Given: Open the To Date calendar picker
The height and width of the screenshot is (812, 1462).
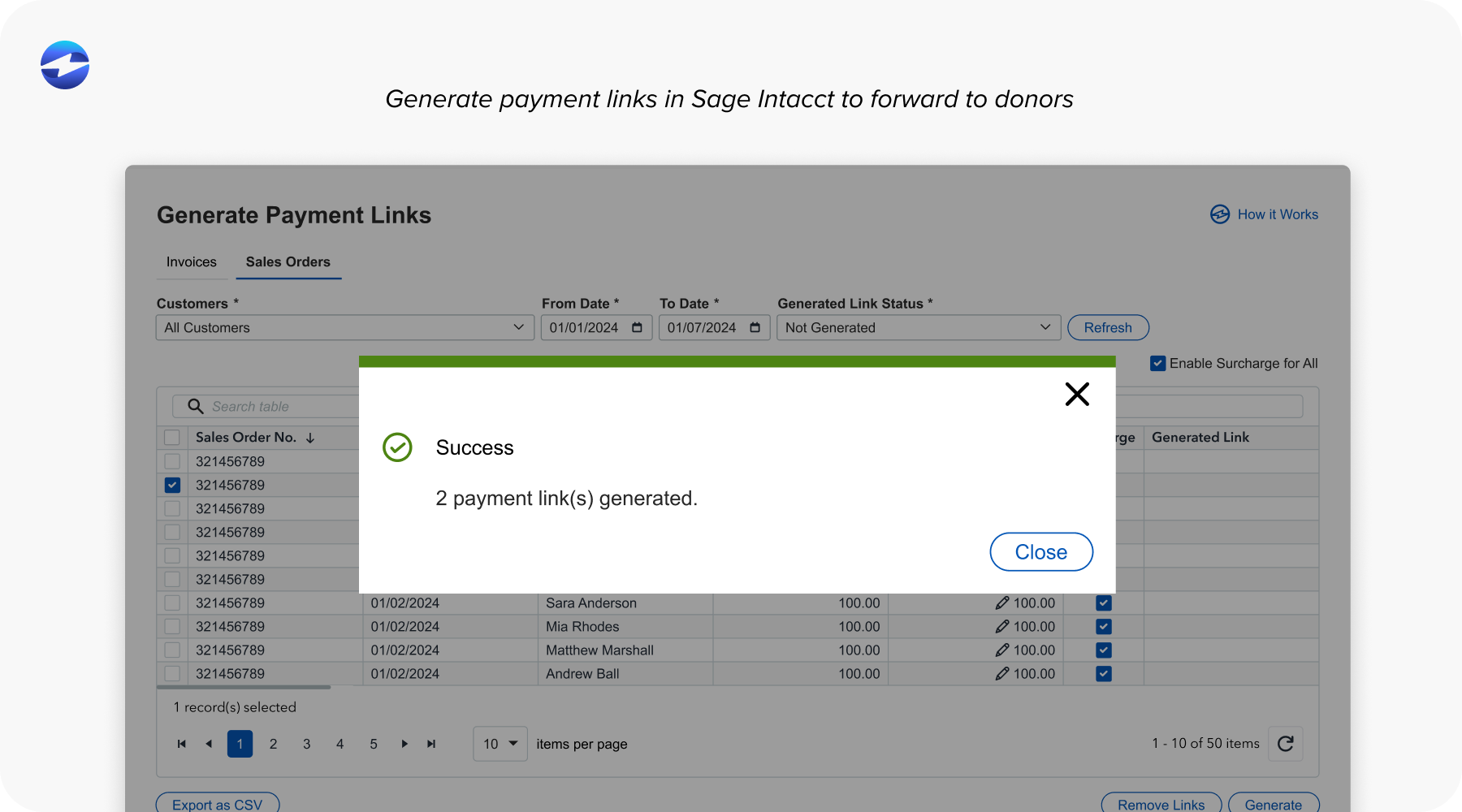Looking at the screenshot, I should coord(754,327).
